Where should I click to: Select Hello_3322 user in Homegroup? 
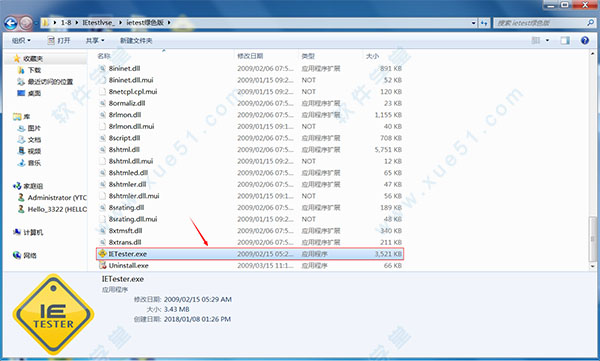click(x=57, y=209)
